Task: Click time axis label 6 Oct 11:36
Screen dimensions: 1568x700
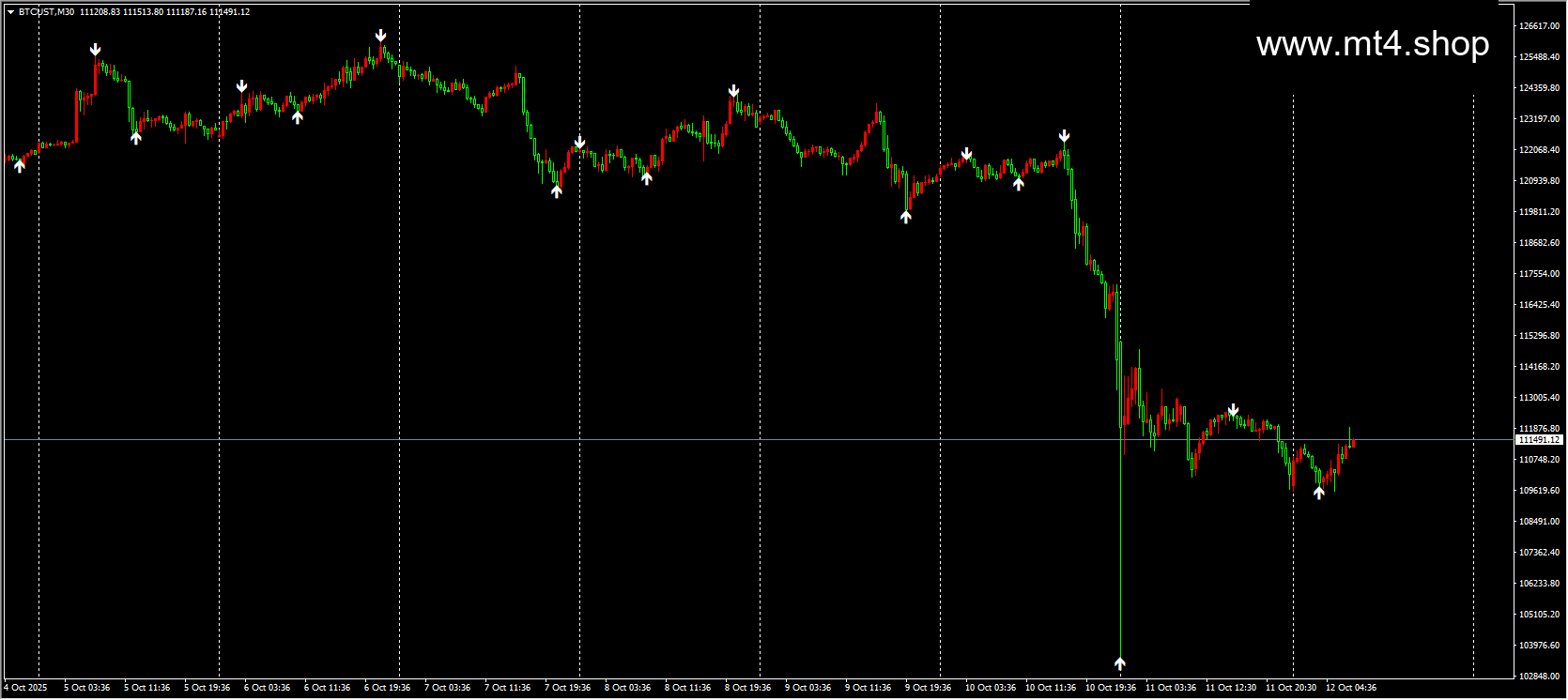Action: (x=328, y=688)
